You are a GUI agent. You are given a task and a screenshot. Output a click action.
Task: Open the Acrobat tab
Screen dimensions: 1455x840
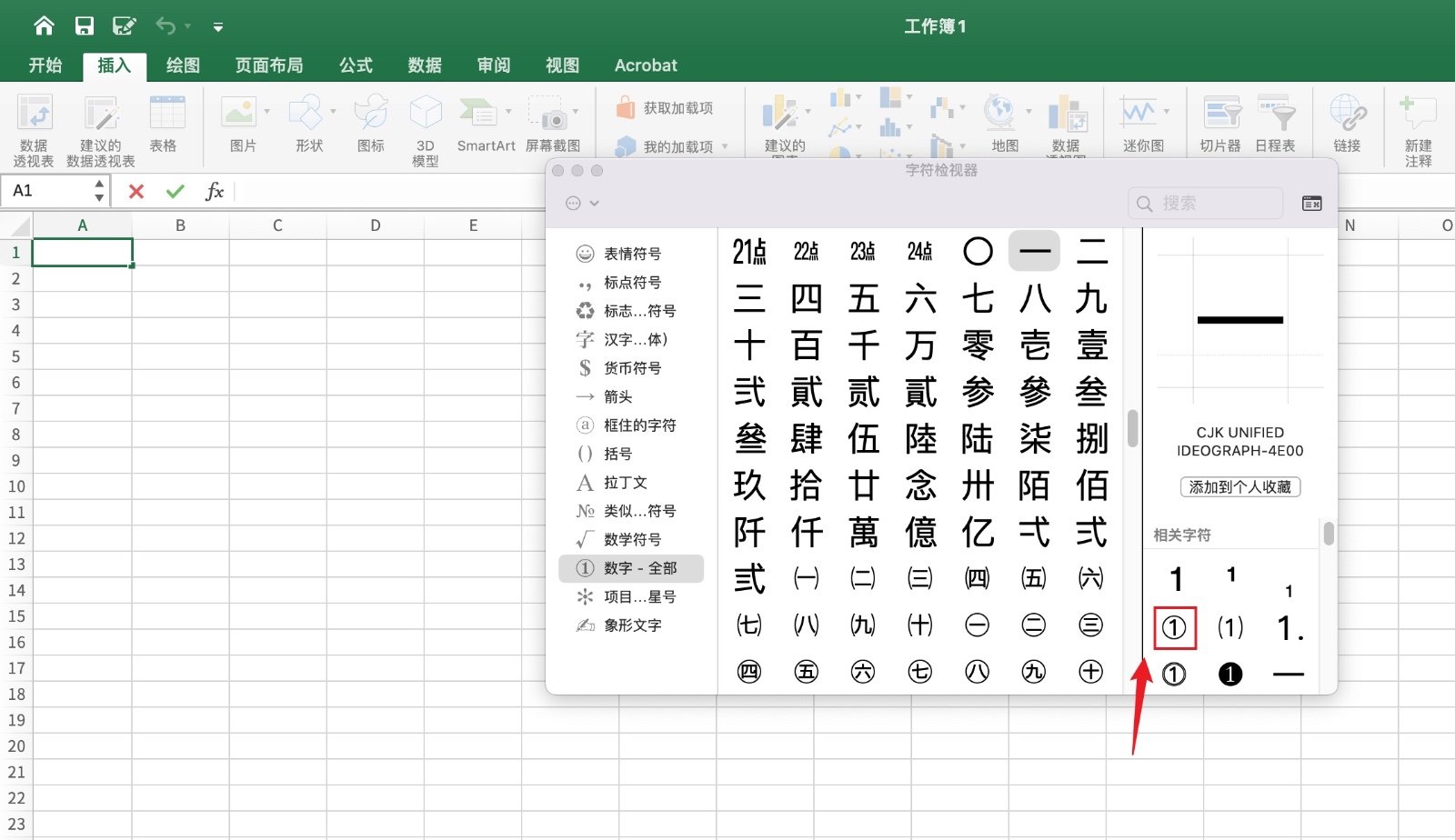[645, 65]
